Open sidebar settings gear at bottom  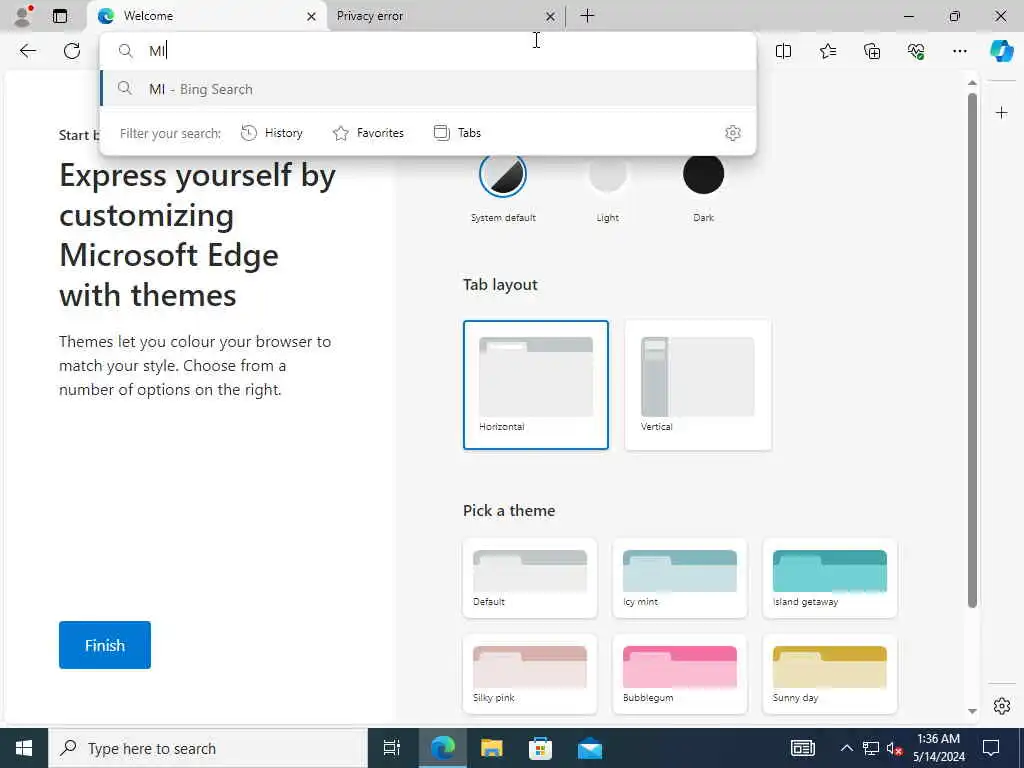(1001, 706)
